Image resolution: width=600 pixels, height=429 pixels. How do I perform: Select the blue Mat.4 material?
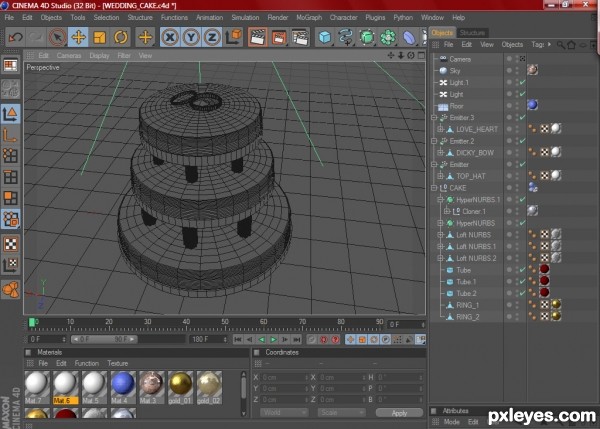tap(123, 387)
